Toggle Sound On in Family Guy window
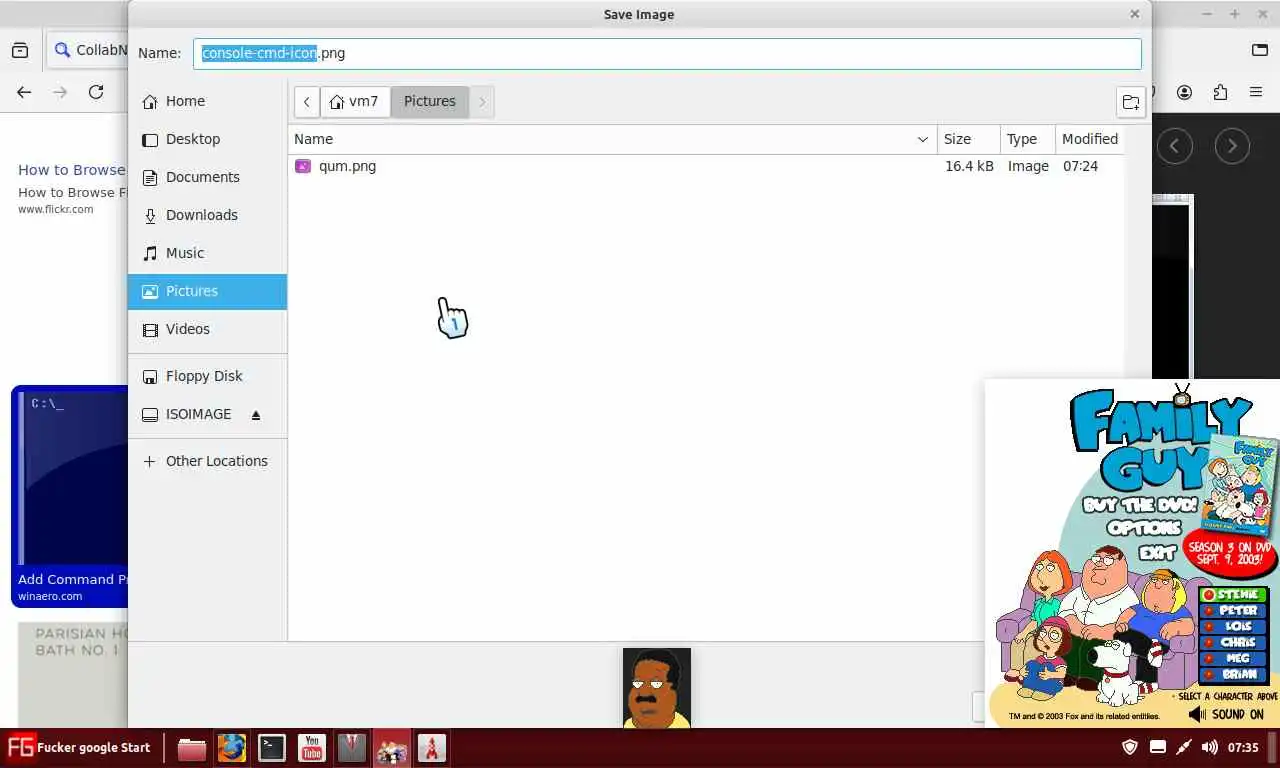Screen dimensions: 1280x768 tap(1226, 714)
